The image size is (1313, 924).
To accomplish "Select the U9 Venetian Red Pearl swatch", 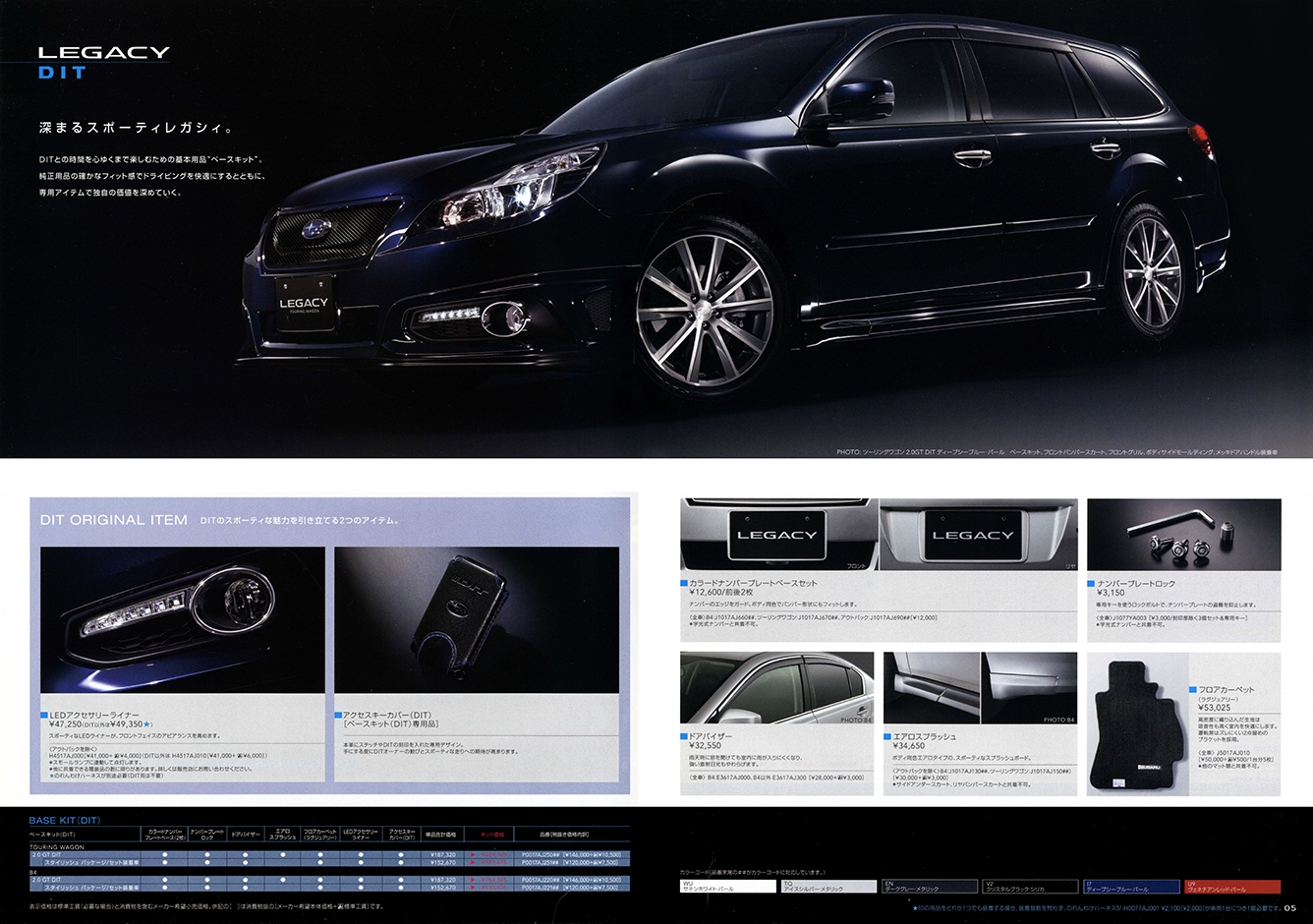I will click(1232, 886).
